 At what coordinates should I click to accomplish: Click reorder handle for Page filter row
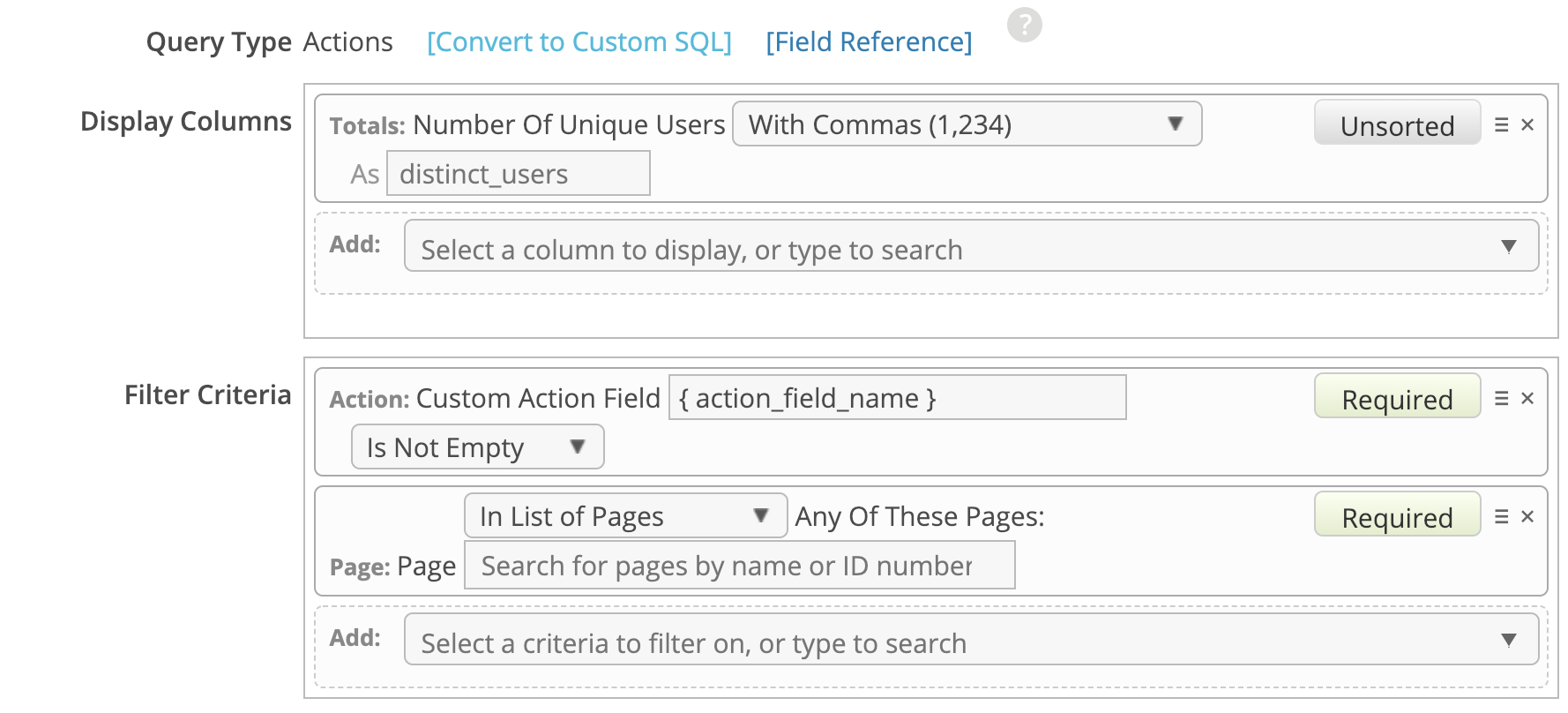(1501, 517)
